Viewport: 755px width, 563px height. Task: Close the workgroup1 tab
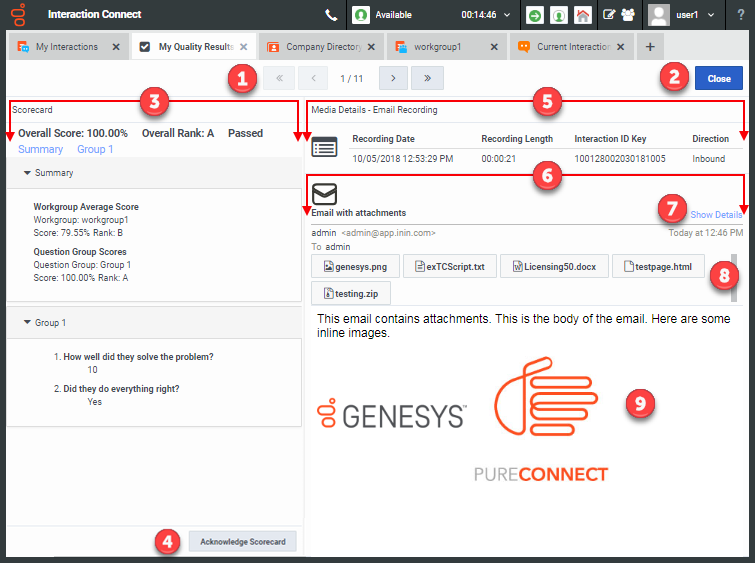click(x=495, y=47)
